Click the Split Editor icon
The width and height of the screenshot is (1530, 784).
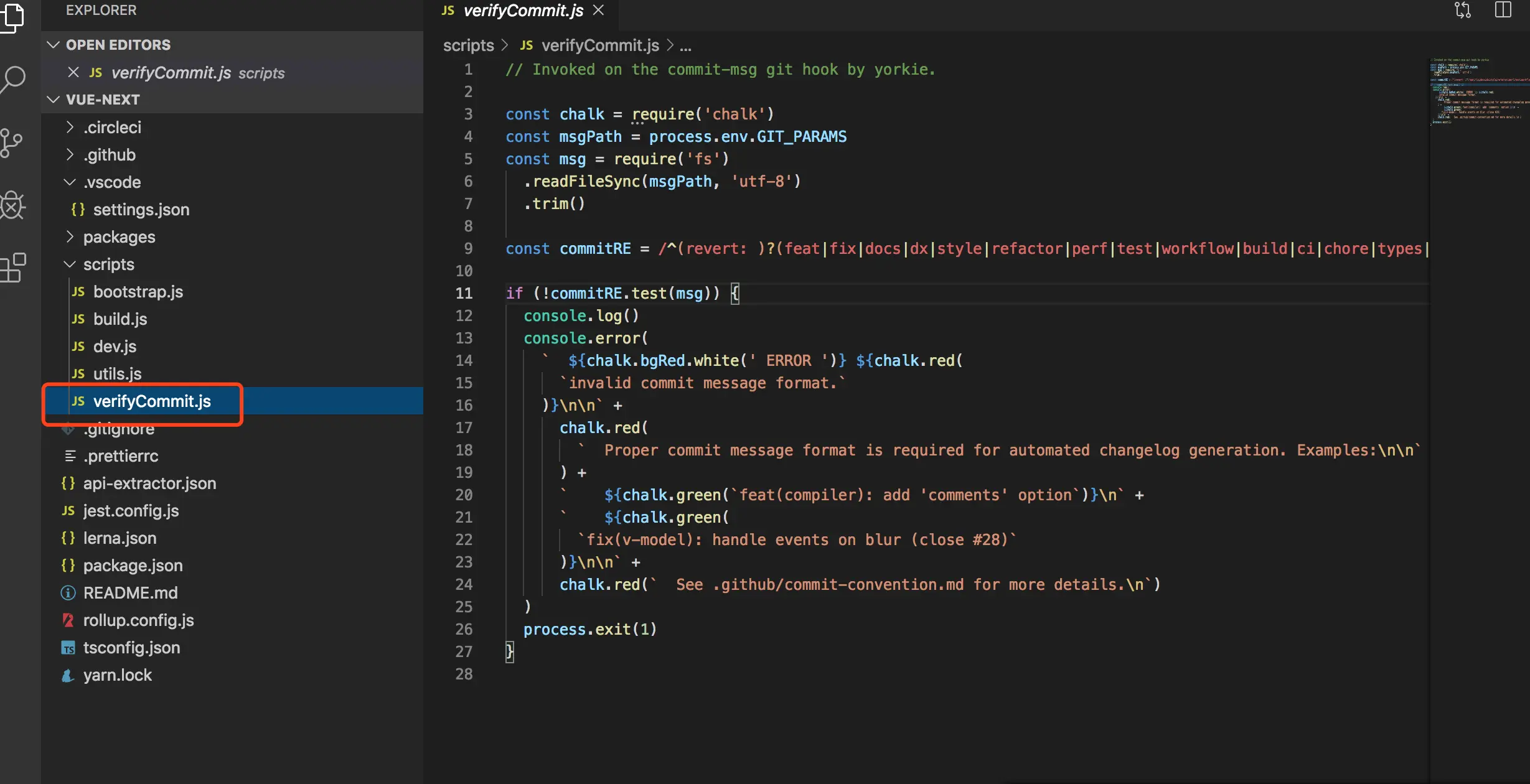tap(1503, 11)
